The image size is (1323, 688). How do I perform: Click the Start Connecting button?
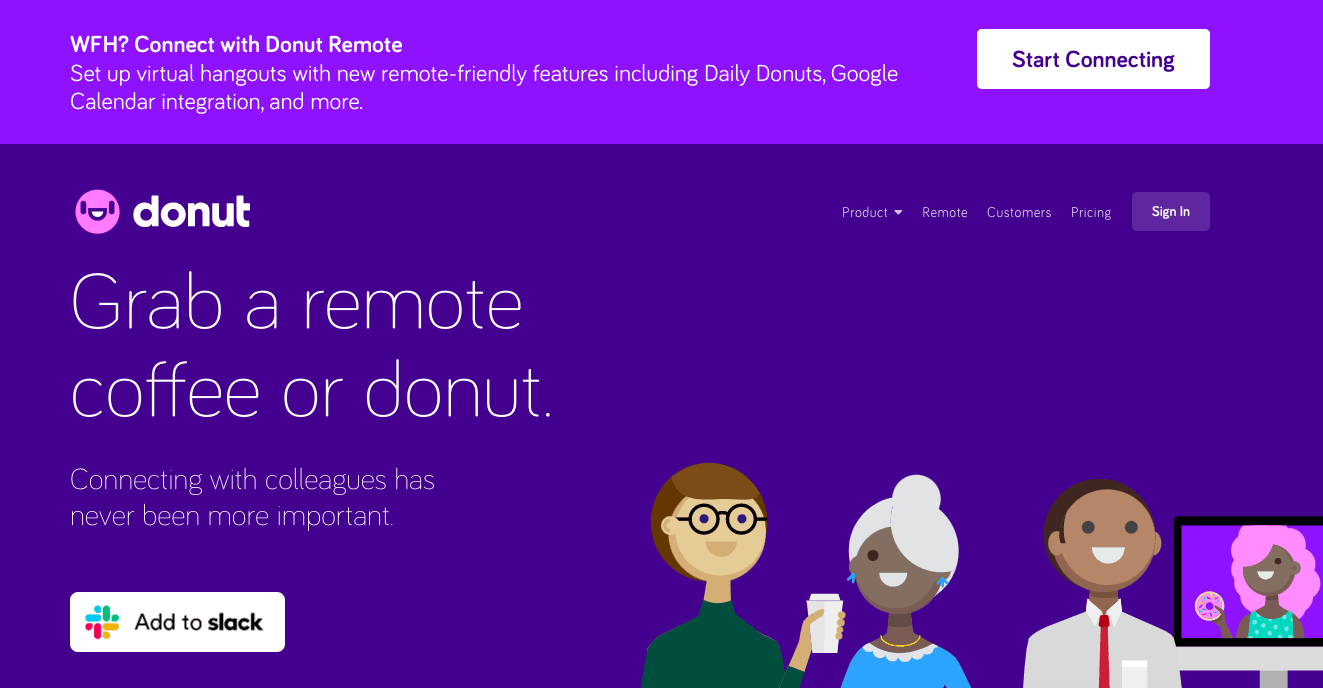point(1093,59)
